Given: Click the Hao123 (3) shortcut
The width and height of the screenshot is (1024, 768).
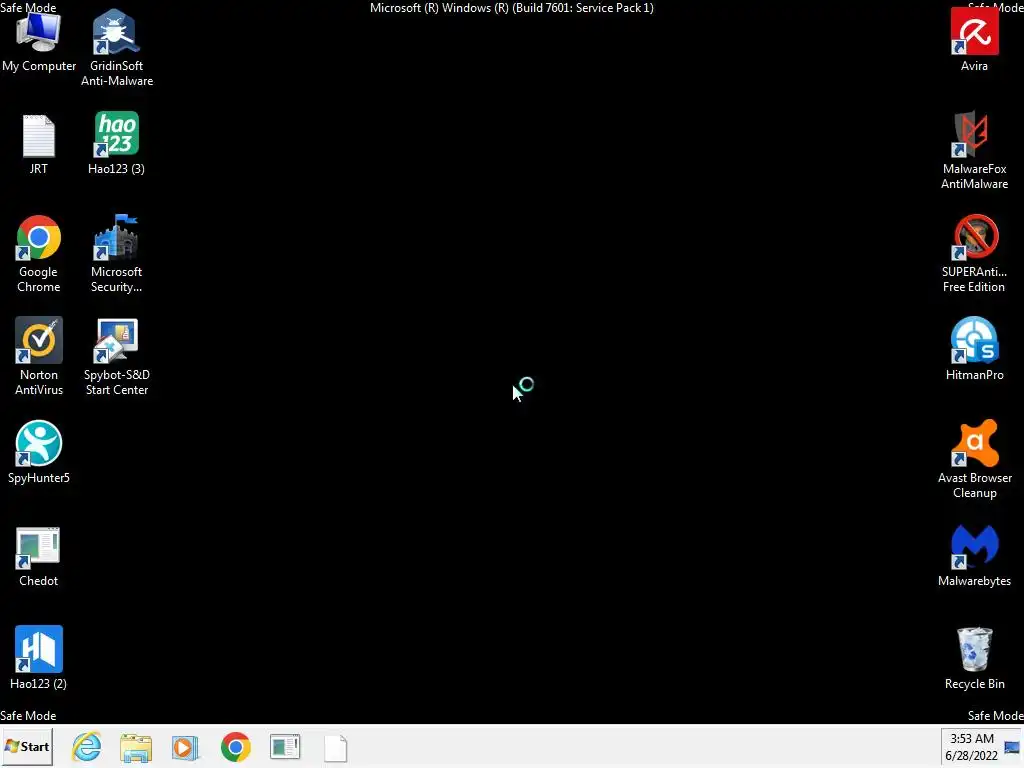Looking at the screenshot, I should click(116, 144).
